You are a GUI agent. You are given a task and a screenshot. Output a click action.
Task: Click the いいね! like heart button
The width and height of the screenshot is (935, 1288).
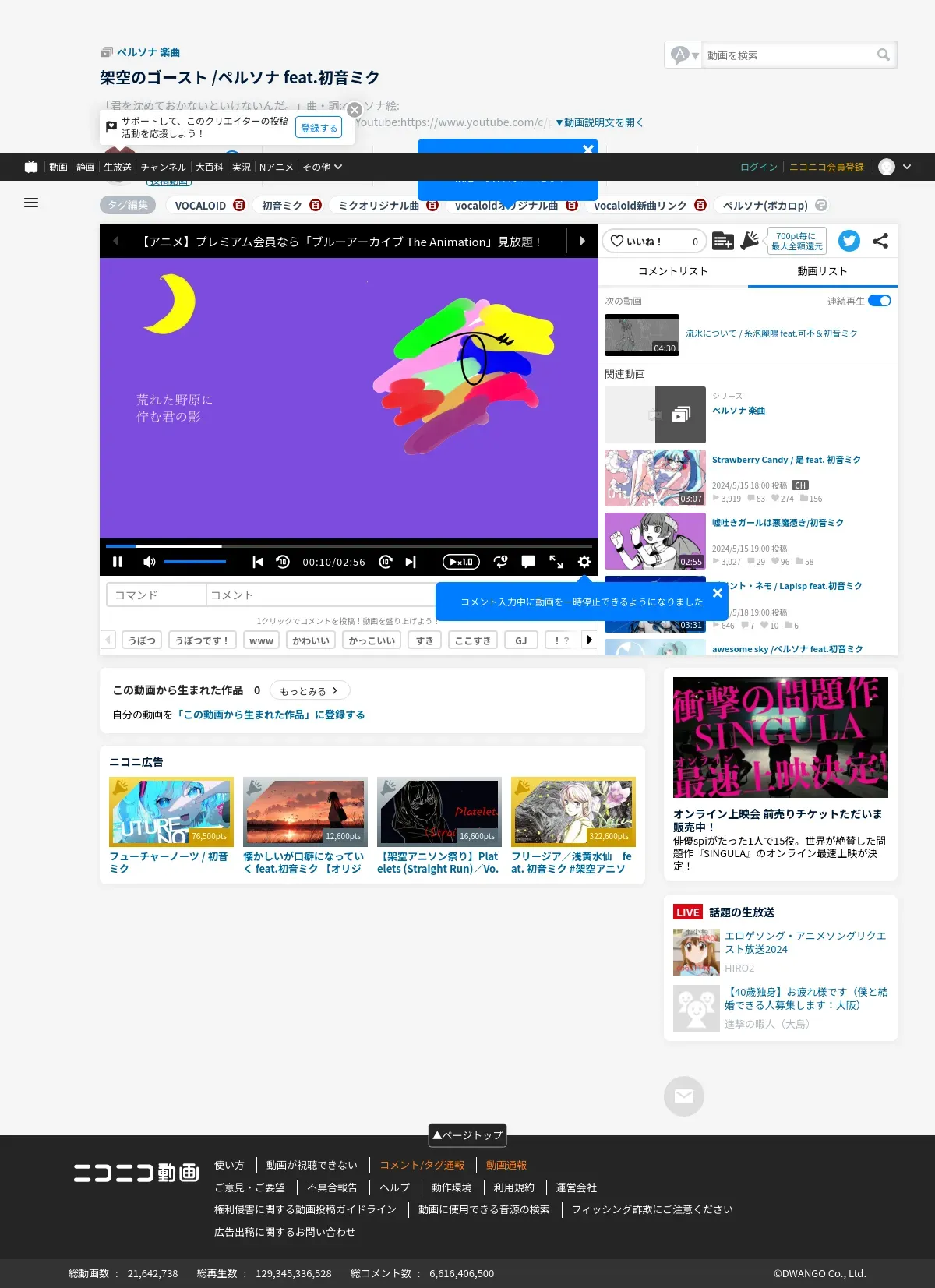pyautogui.click(x=654, y=242)
